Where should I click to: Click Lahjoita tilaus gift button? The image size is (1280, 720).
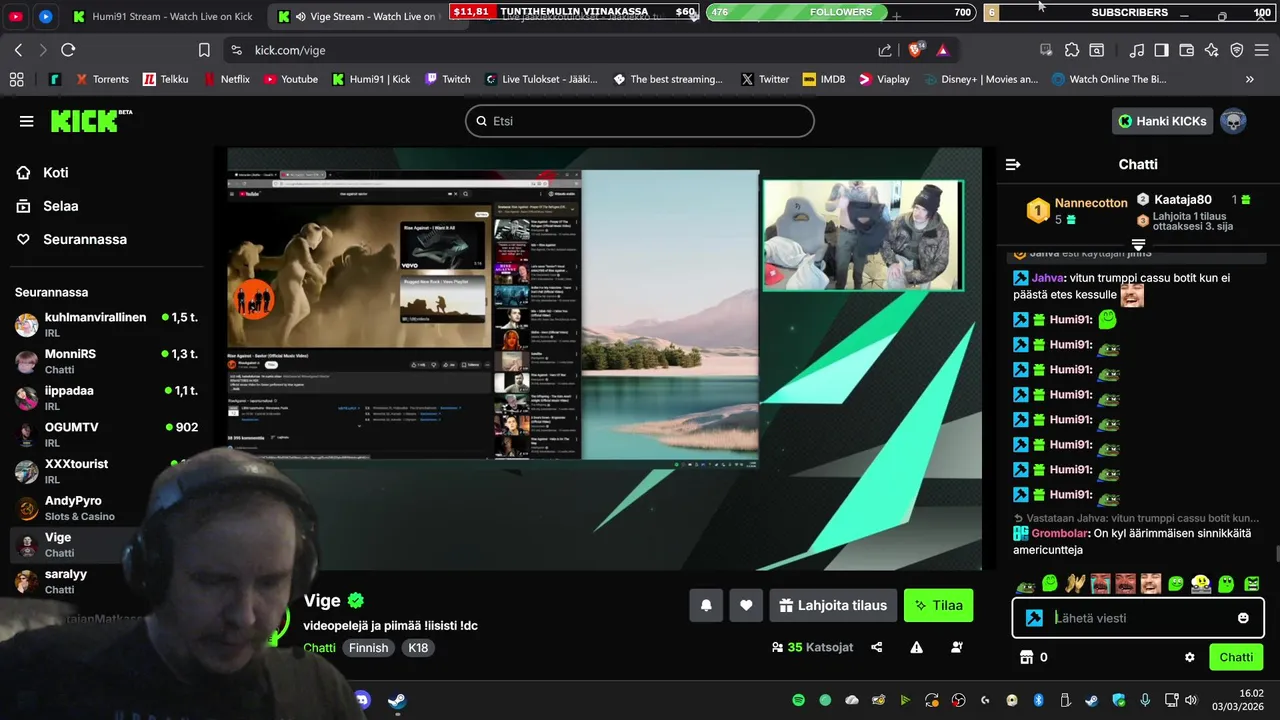tap(833, 605)
